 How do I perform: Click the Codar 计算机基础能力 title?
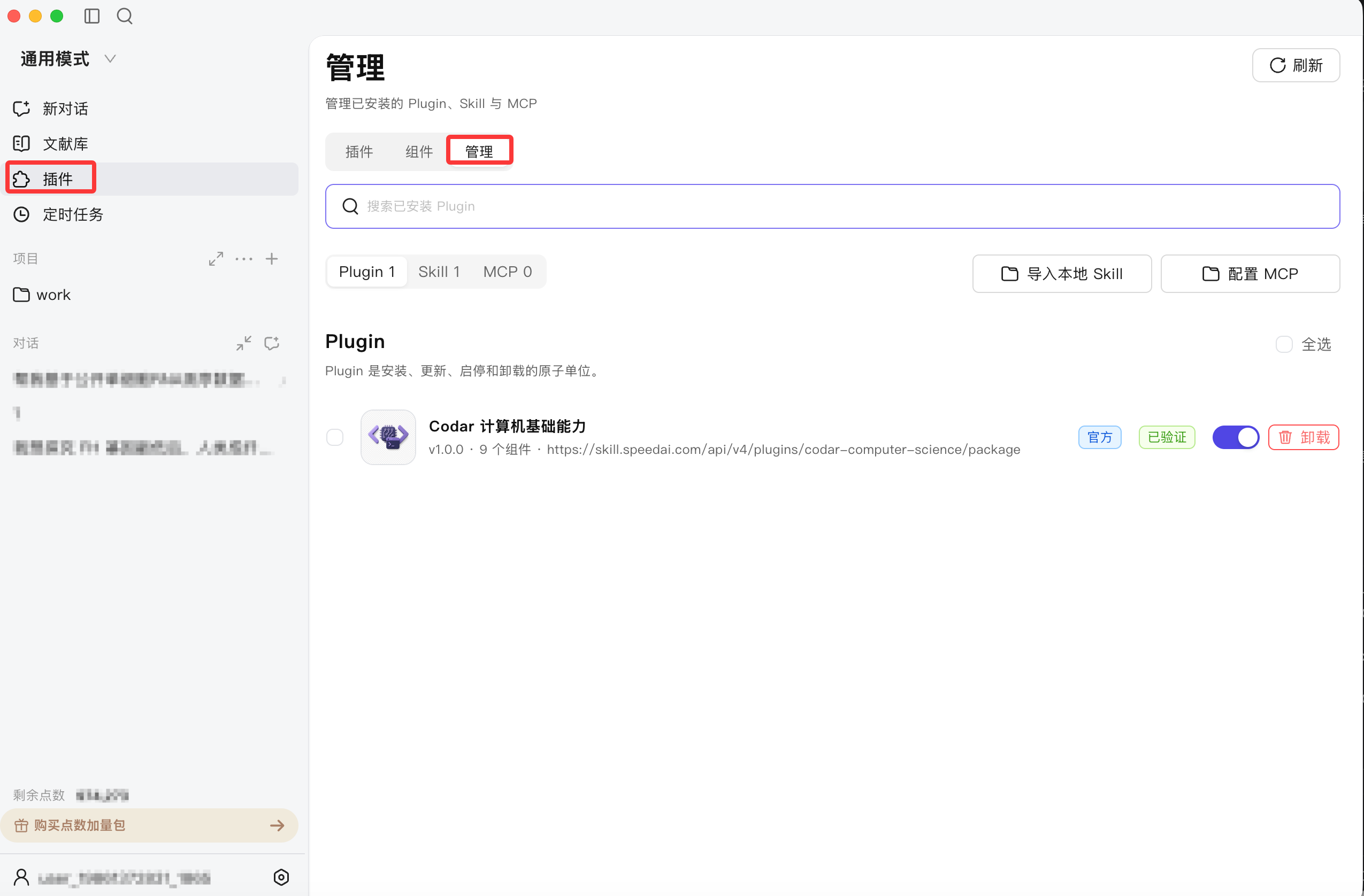click(508, 426)
